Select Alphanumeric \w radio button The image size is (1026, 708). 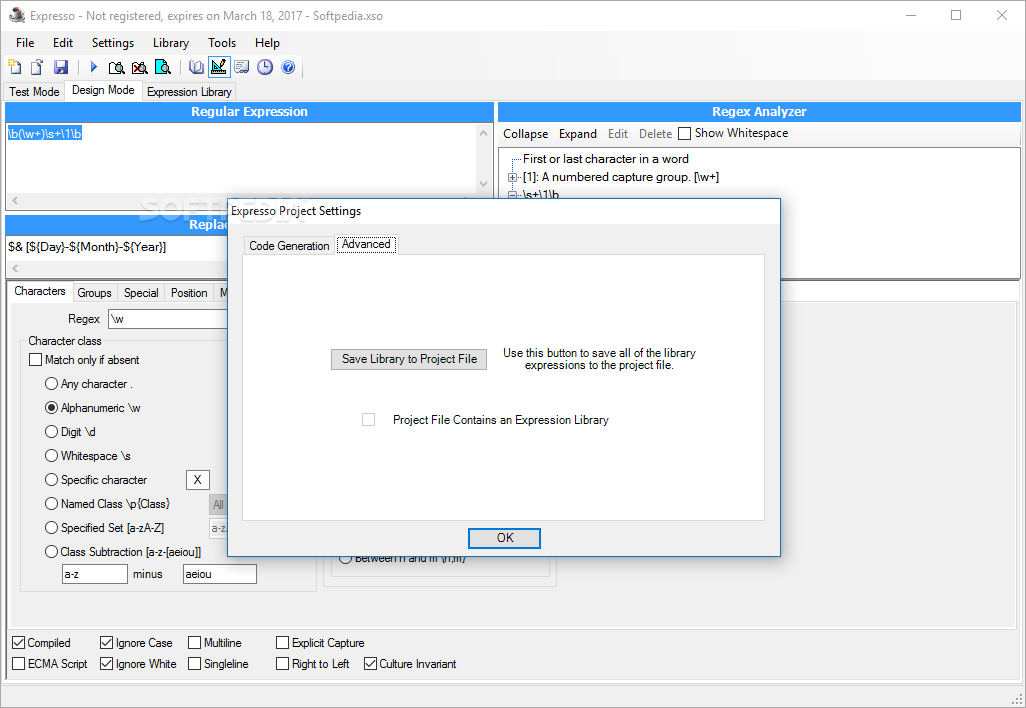point(51,408)
